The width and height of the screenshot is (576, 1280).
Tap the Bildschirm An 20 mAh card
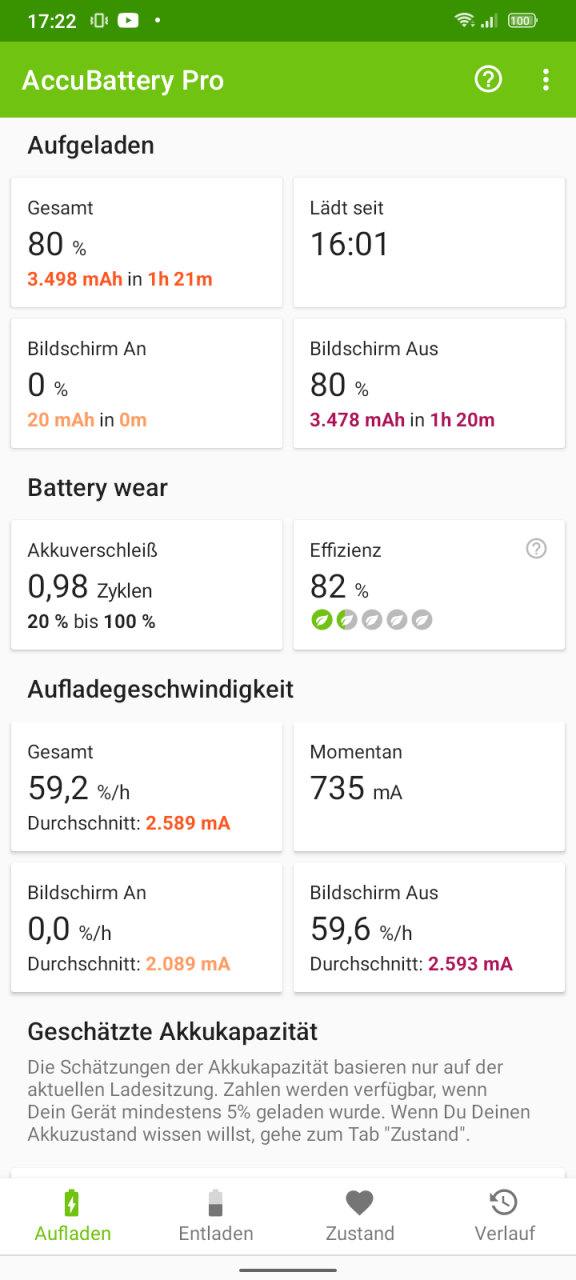(147, 384)
